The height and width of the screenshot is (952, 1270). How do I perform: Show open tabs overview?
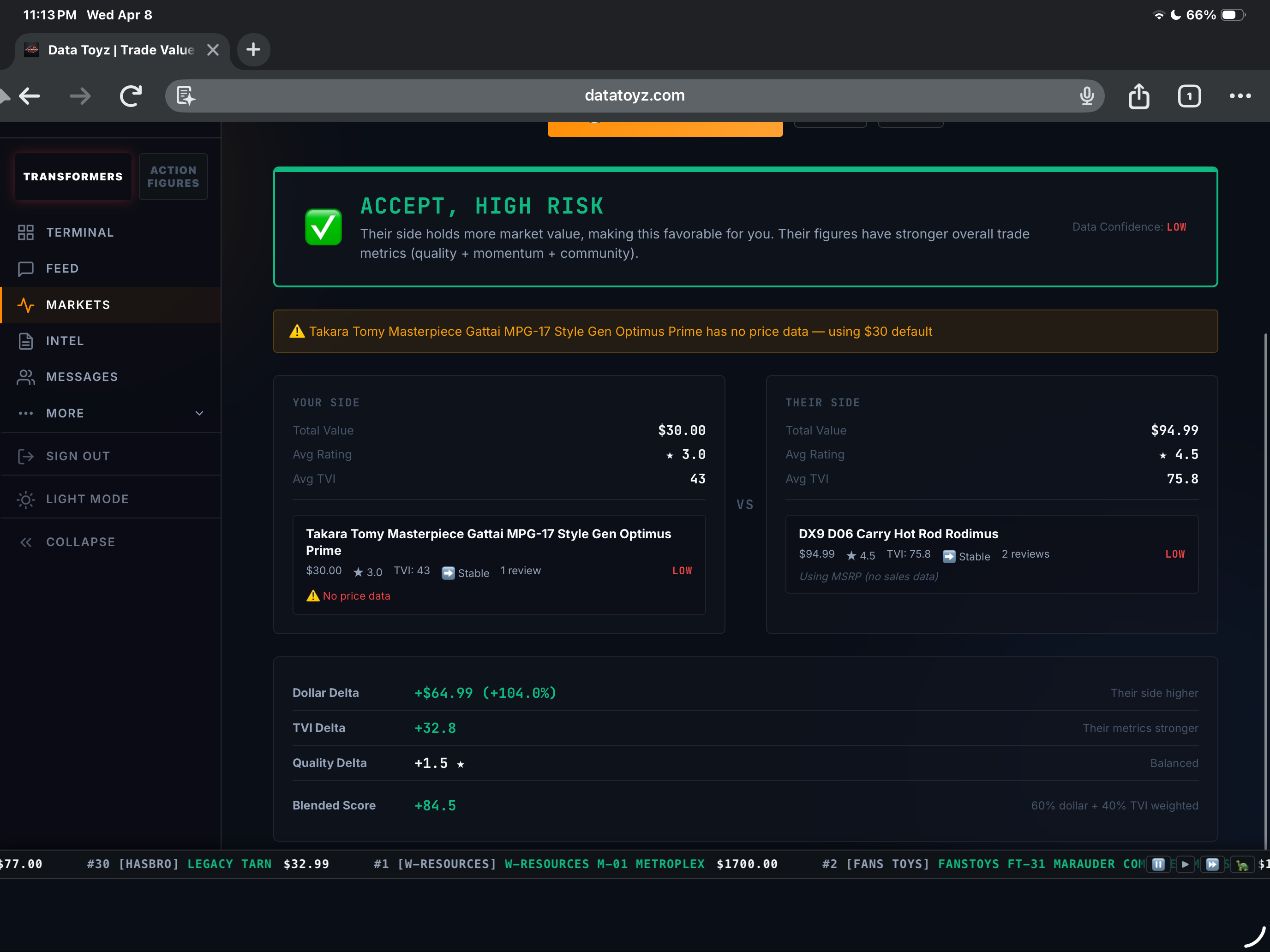pyautogui.click(x=1189, y=96)
